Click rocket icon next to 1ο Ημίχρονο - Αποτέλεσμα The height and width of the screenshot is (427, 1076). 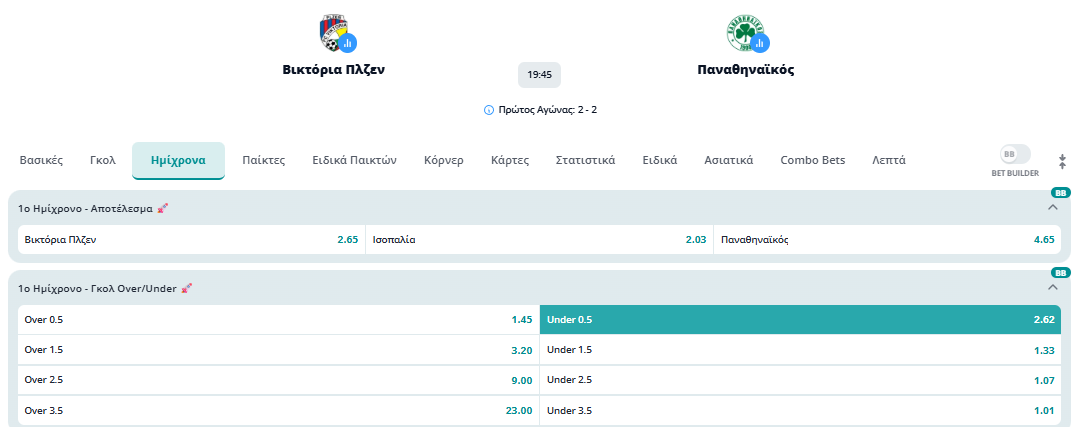(163, 208)
